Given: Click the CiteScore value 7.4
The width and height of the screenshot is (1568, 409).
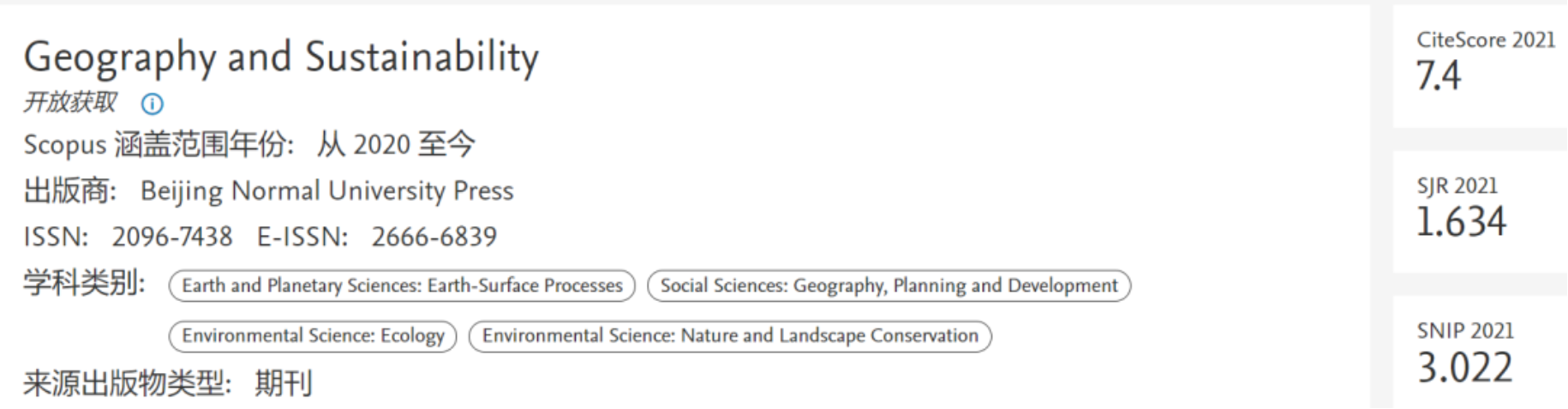Looking at the screenshot, I should pyautogui.click(x=1439, y=76).
